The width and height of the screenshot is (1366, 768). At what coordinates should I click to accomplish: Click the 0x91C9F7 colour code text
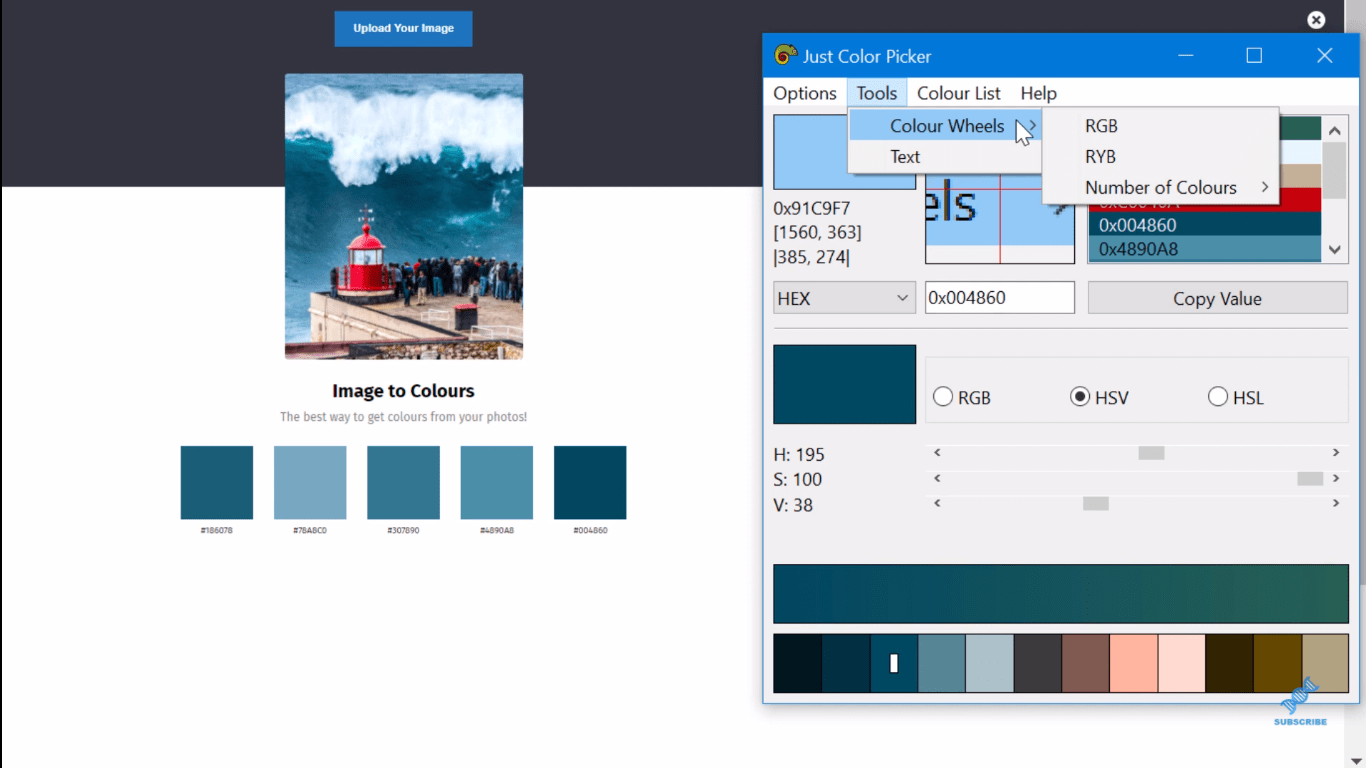[x=812, y=209]
